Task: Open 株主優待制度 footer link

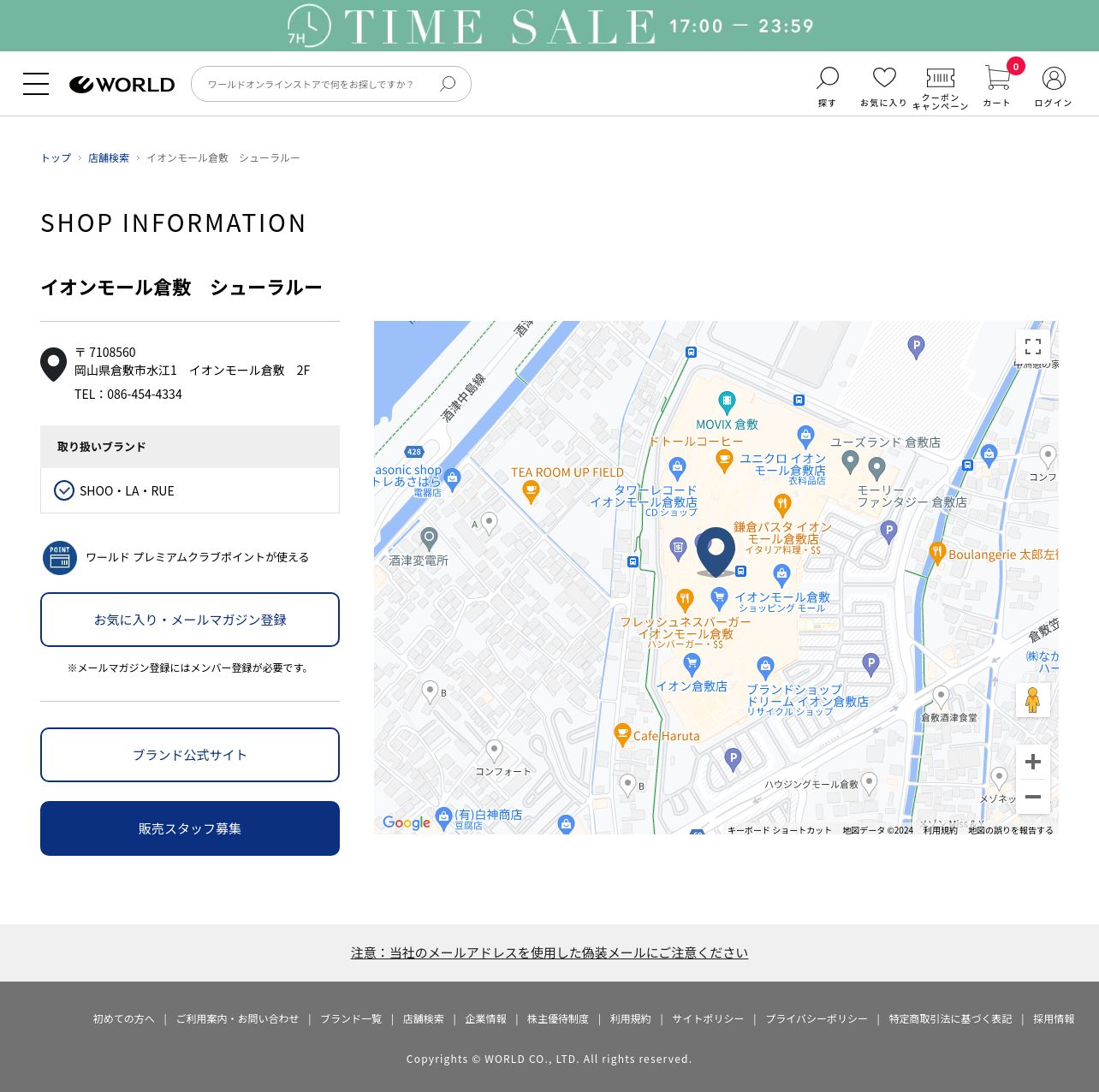Action: point(558,1018)
